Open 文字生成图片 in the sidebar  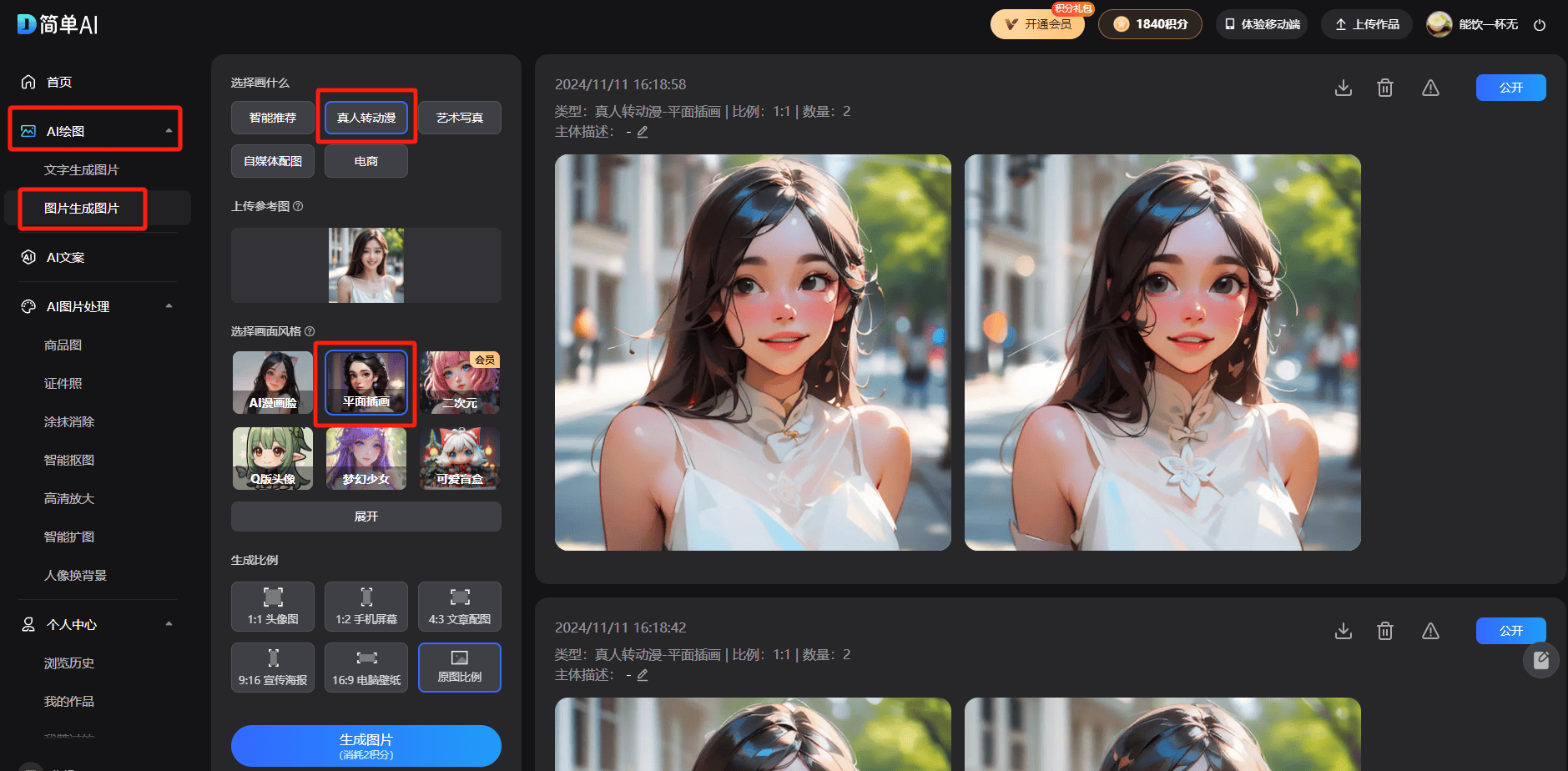click(82, 170)
